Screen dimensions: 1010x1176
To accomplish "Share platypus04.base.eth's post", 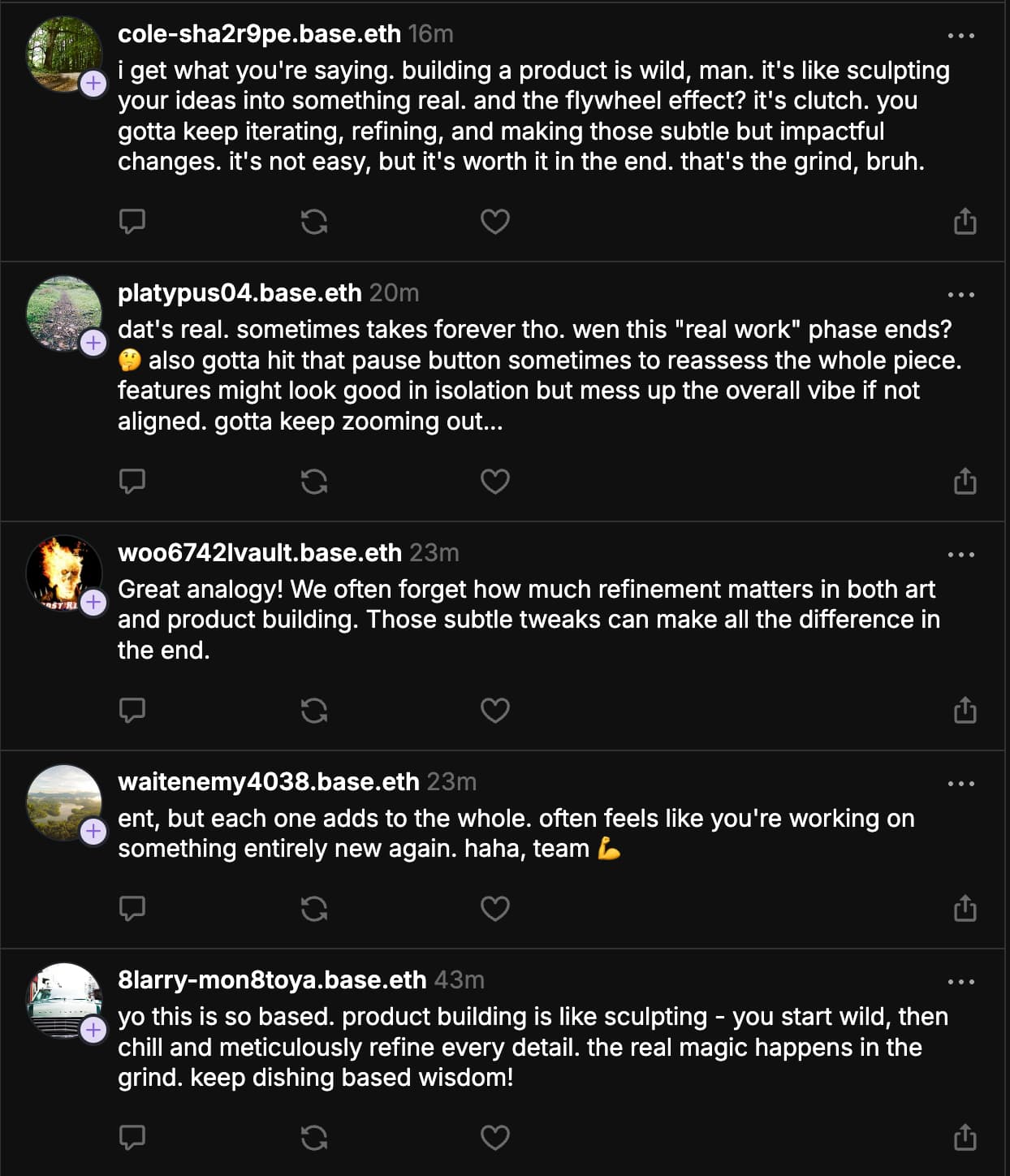I will point(965,481).
